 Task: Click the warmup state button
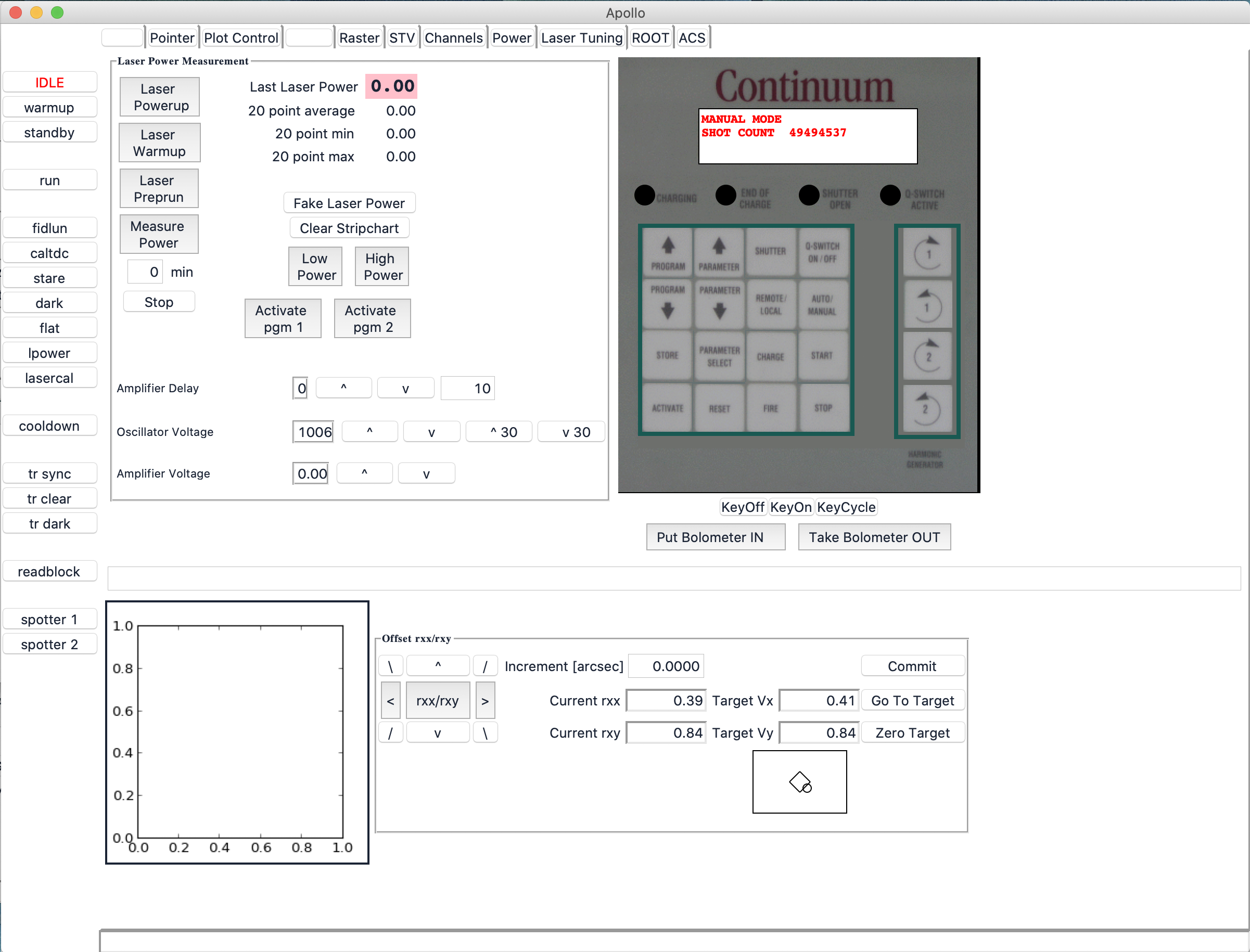coord(49,107)
